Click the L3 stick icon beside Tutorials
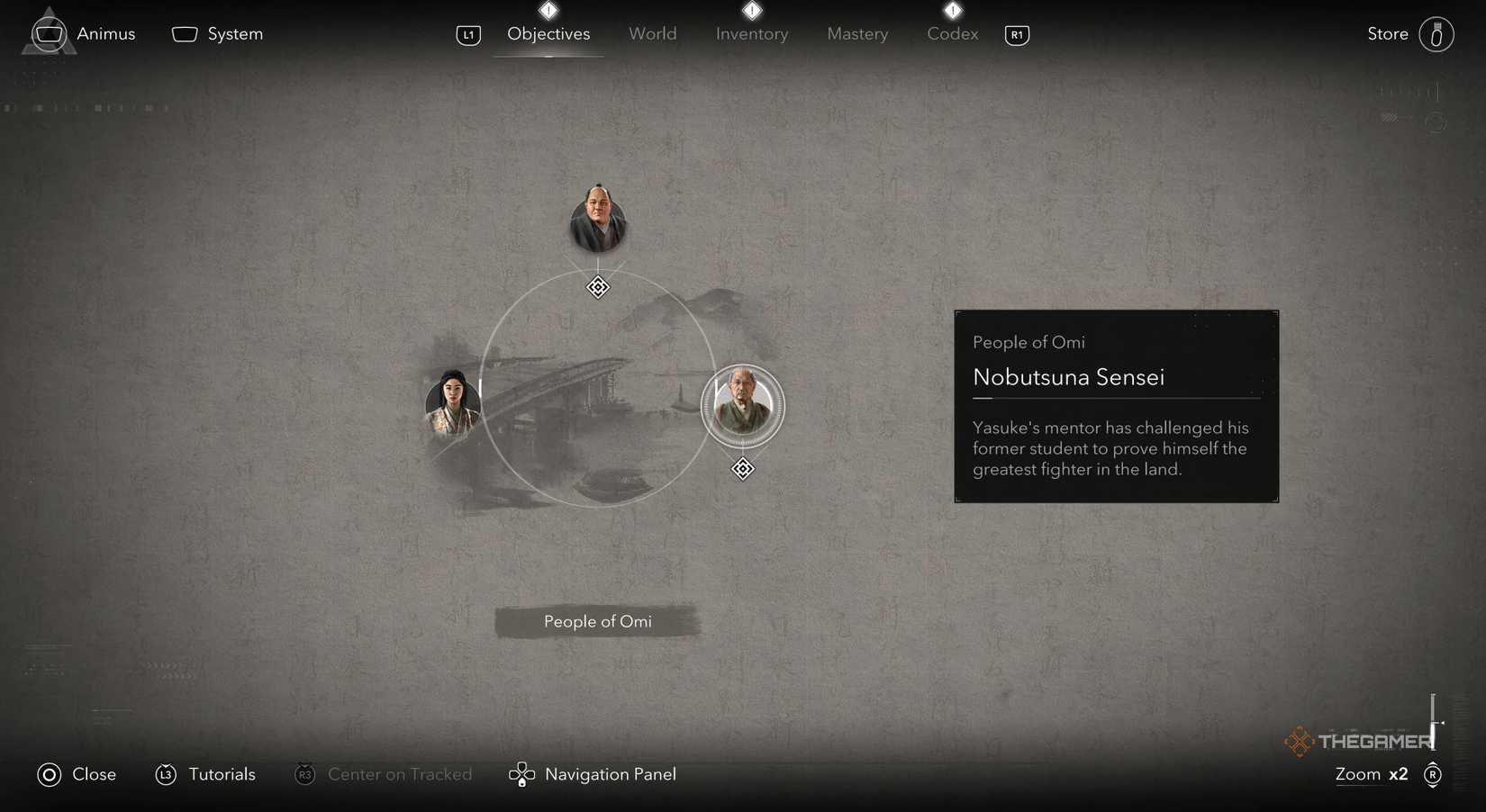Image resolution: width=1486 pixels, height=812 pixels. [167, 774]
